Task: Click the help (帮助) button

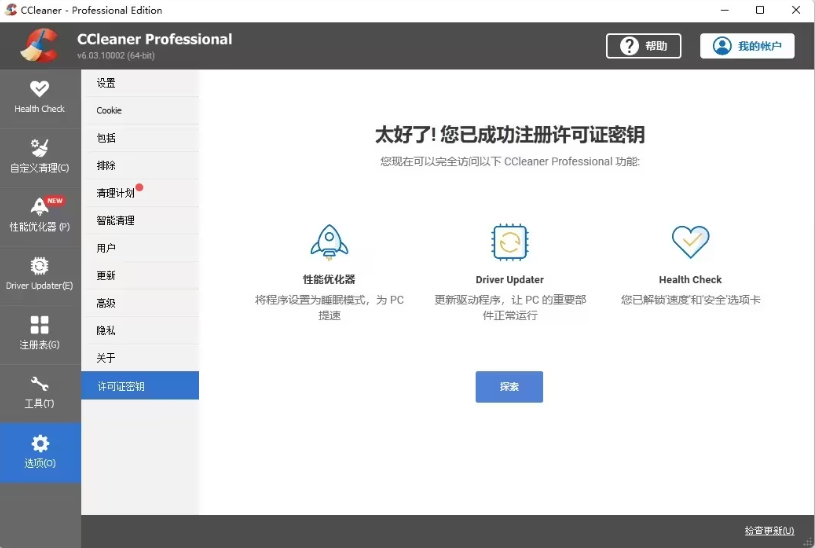Action: pyautogui.click(x=643, y=46)
